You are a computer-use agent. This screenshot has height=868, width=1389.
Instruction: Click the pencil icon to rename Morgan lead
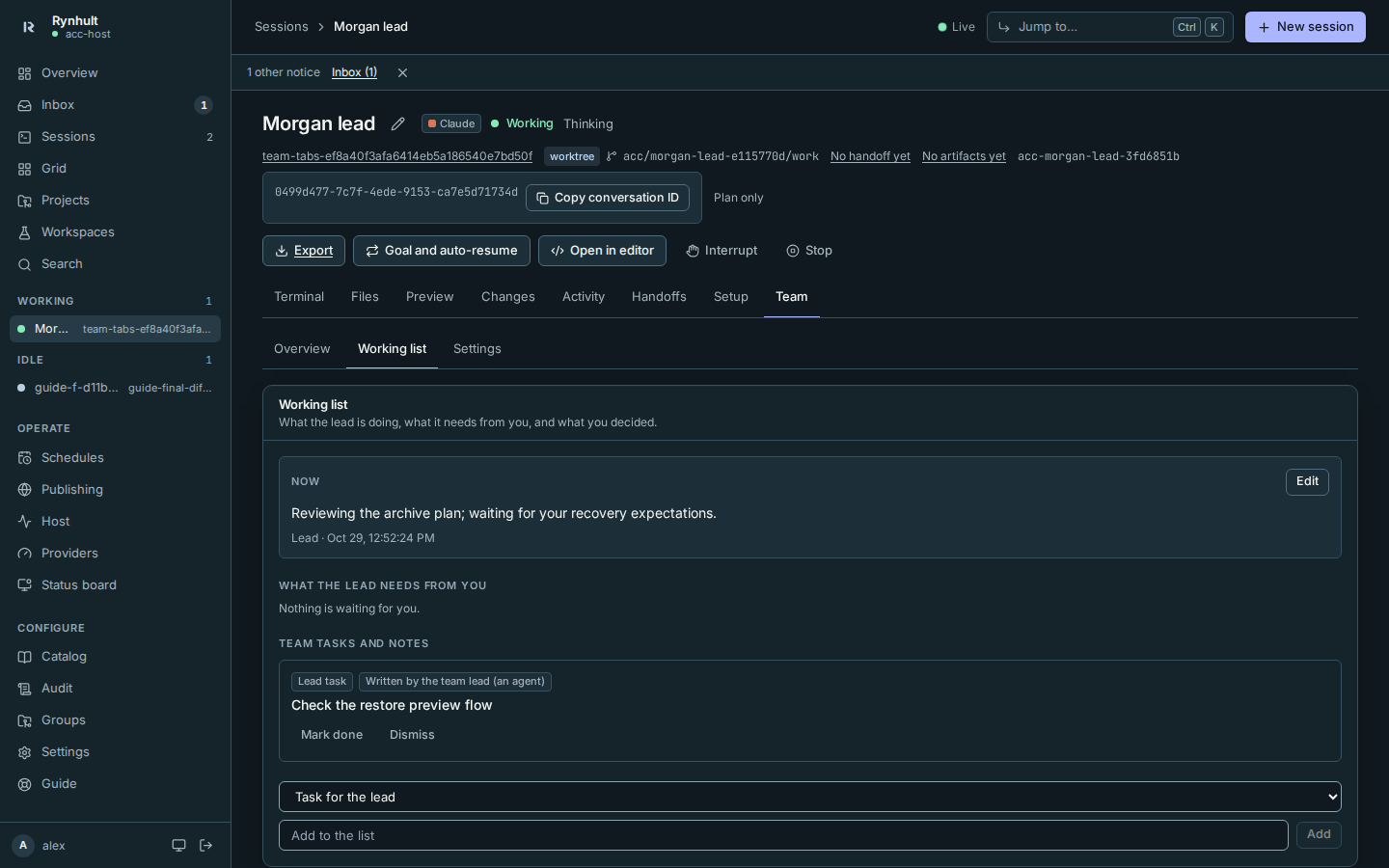(x=397, y=123)
